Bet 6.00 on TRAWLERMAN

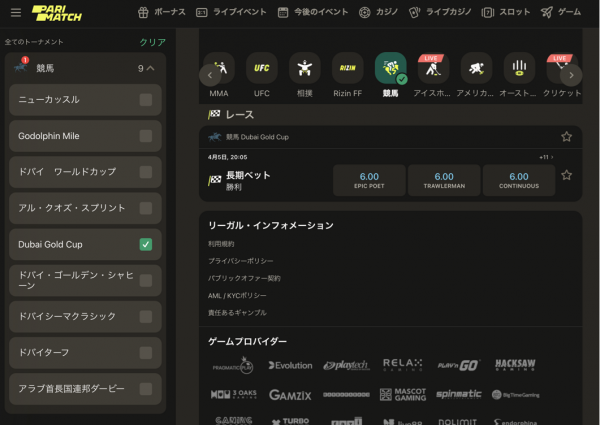click(444, 180)
